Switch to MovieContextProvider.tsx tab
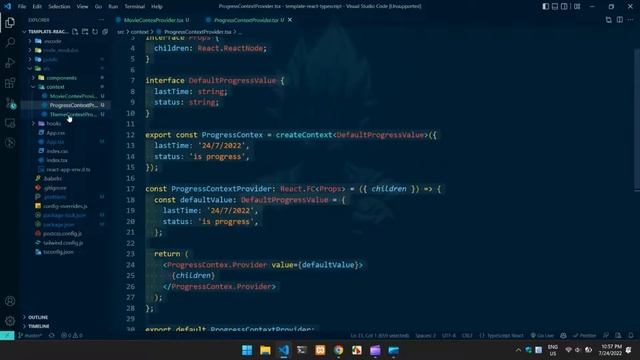This screenshot has width=640, height=360. (153, 20)
